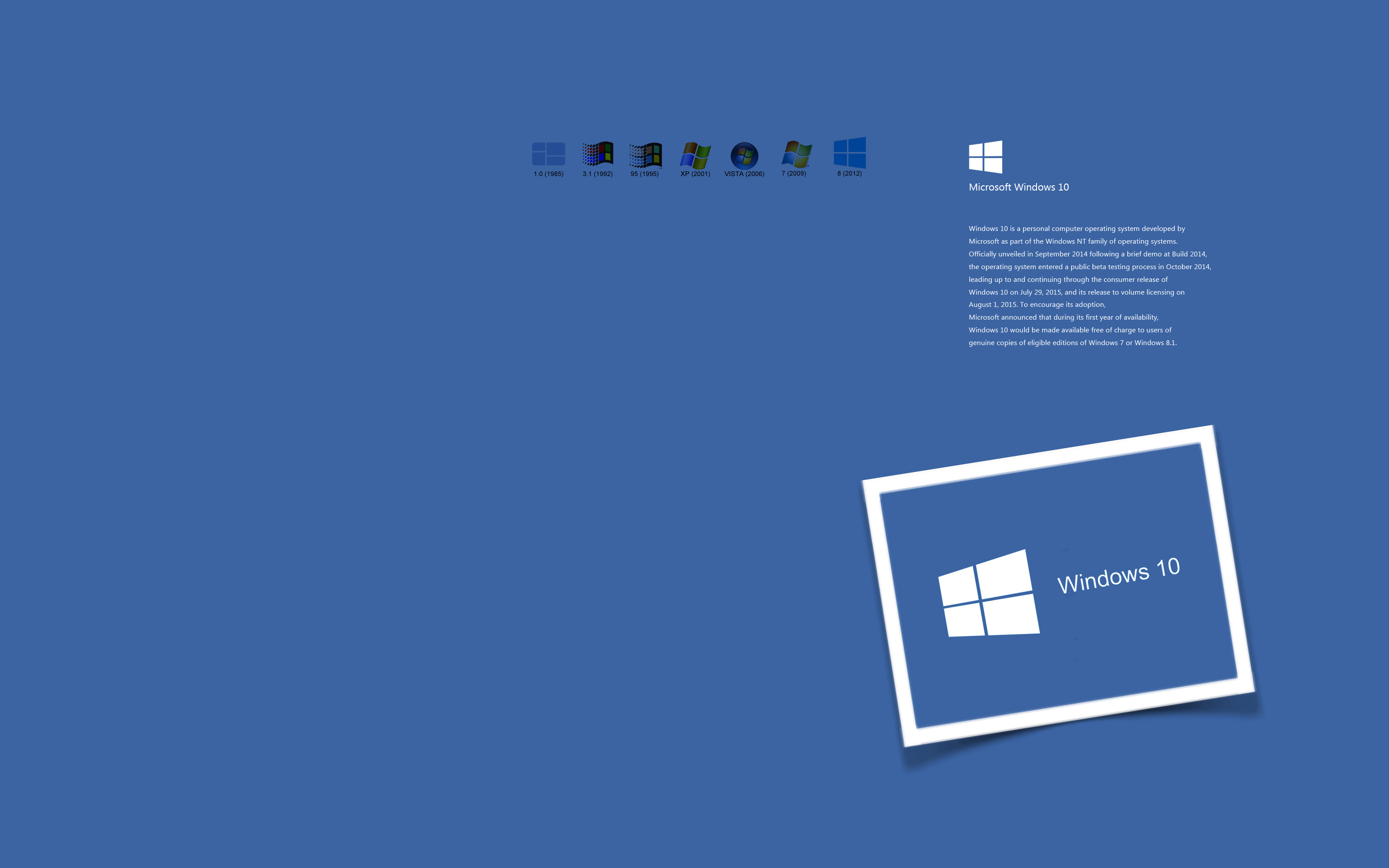This screenshot has width=1389, height=868.
Task: Click the Windows 1.0 (1985) logo
Action: (548, 154)
